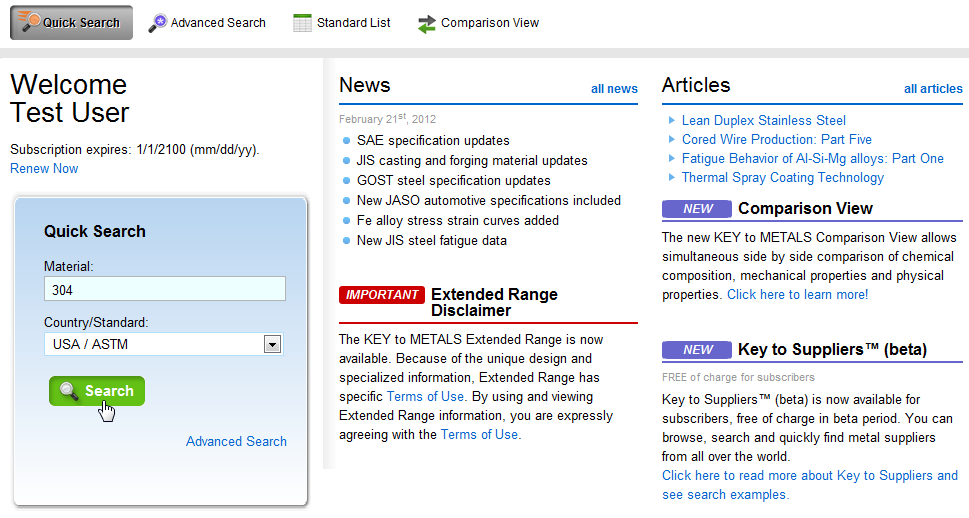Switch to Comparison View tab
The width and height of the screenshot is (969, 518).
tap(478, 23)
